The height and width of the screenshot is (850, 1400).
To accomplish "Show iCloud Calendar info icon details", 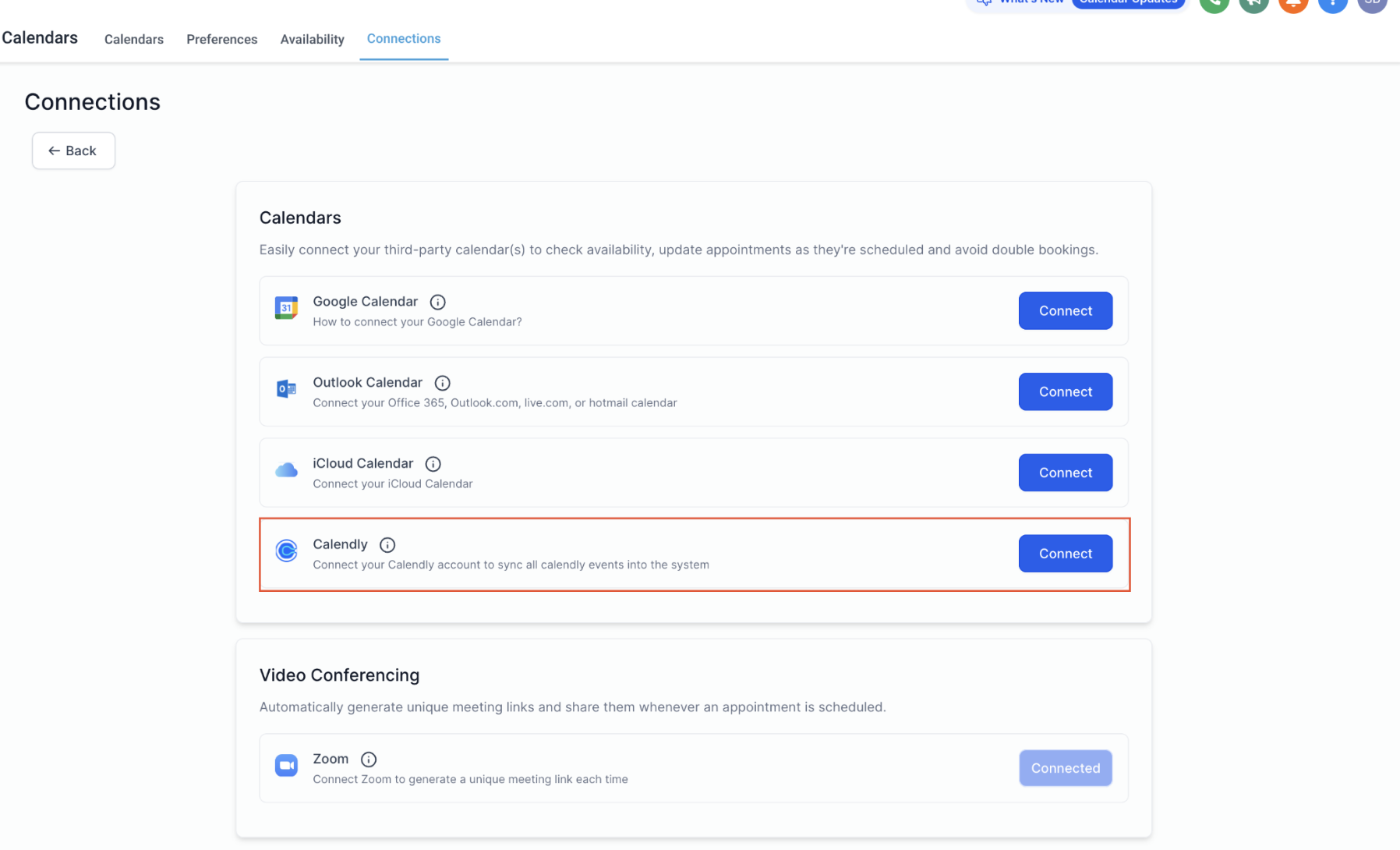I will (433, 464).
